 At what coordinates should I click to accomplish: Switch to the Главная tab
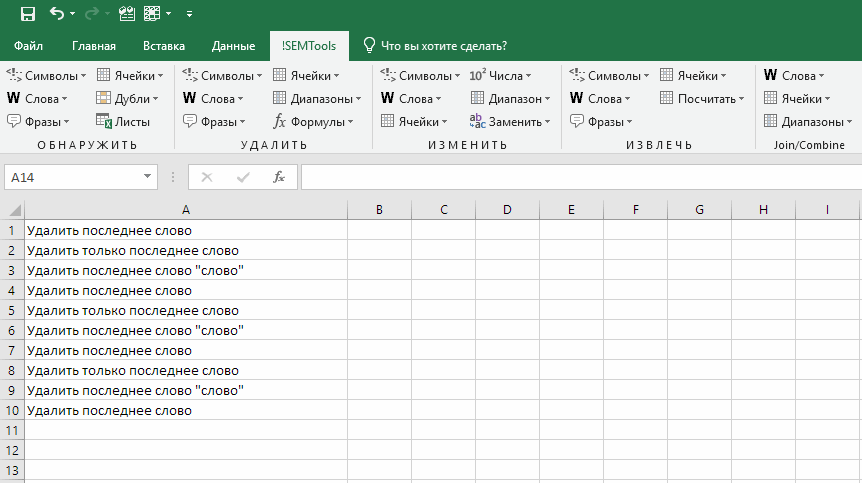click(x=94, y=46)
